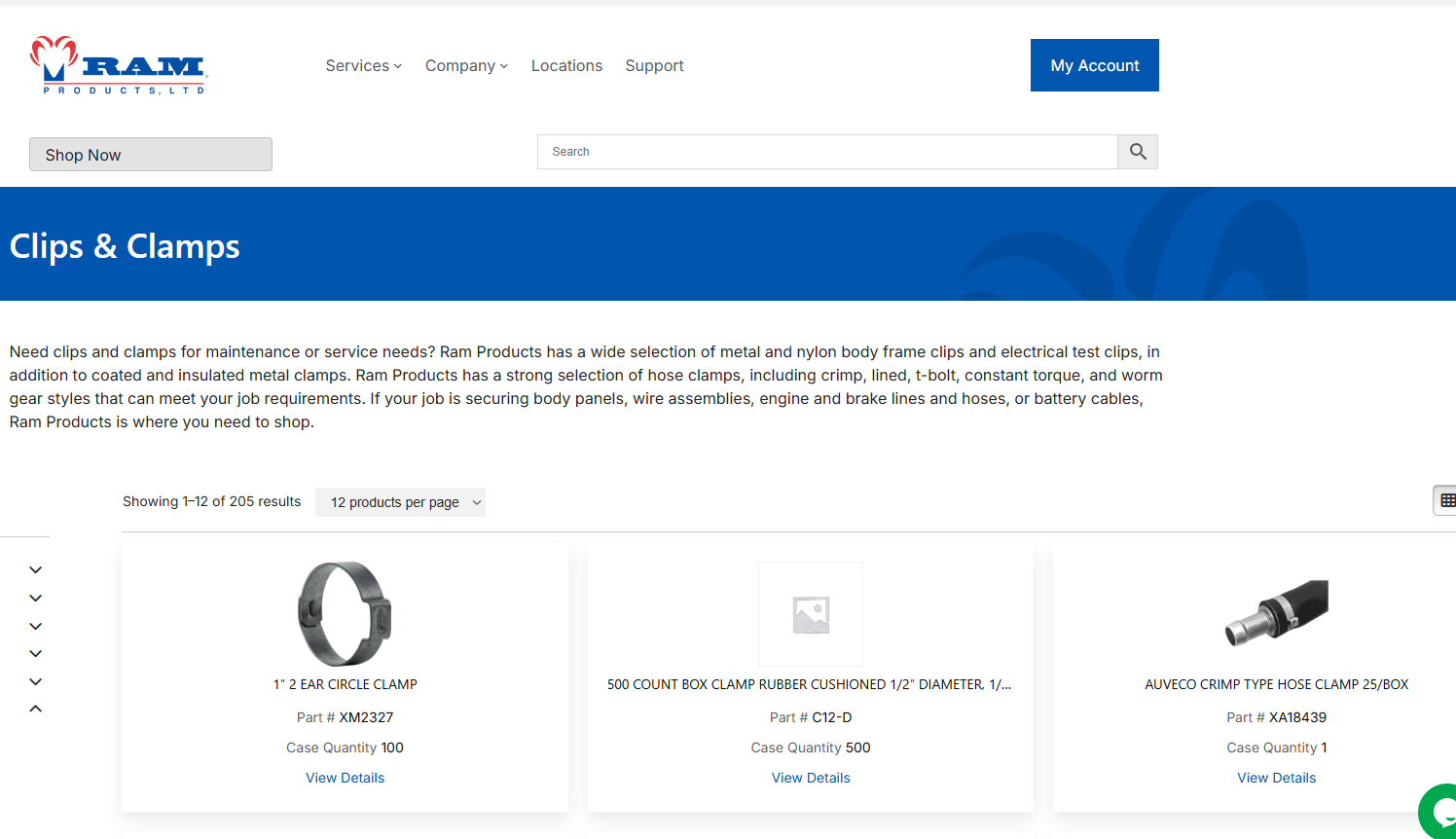Switch to grid view using the grid icon

[1446, 500]
